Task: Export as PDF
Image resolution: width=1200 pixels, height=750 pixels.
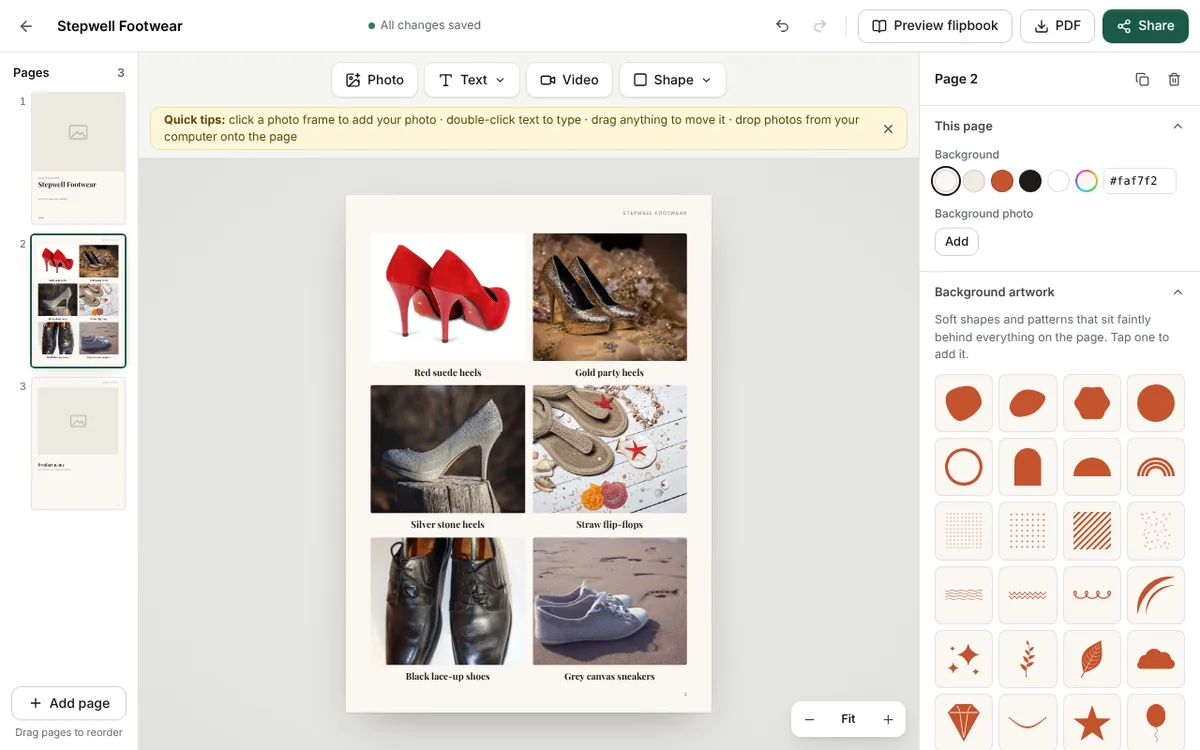Action: coord(1057,26)
